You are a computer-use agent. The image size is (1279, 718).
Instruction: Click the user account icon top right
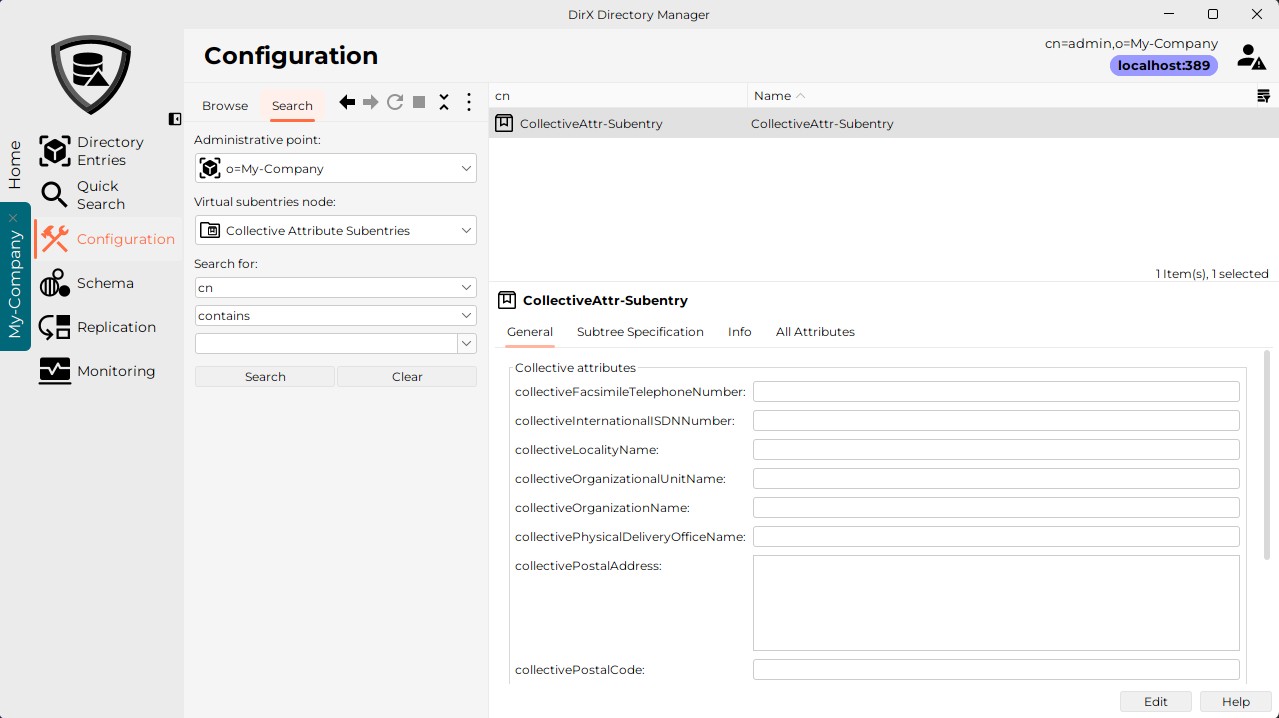coord(1251,57)
